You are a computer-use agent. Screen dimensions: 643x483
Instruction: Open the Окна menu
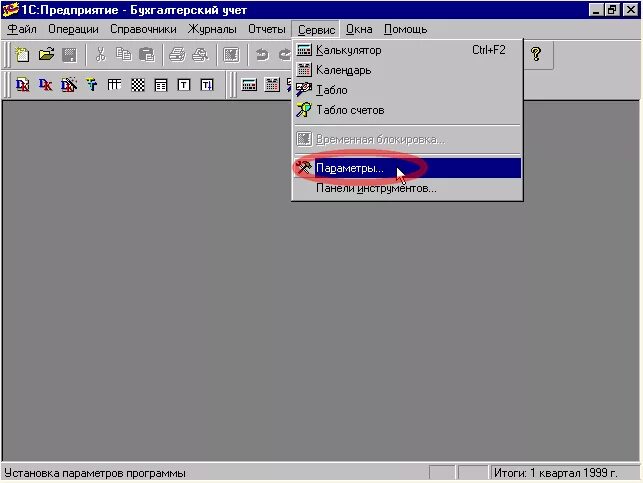[x=359, y=30]
